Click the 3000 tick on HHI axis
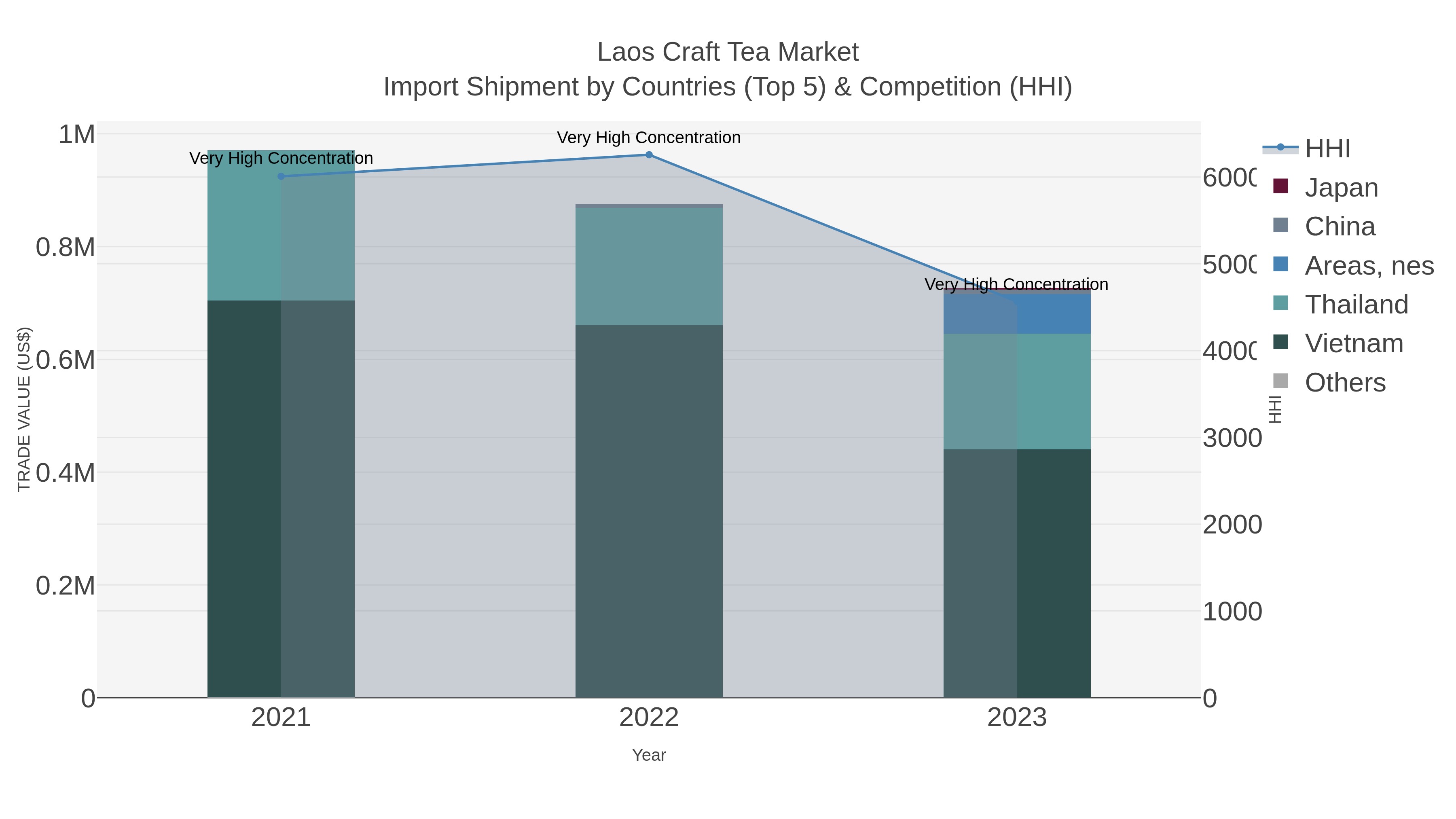The height and width of the screenshot is (819, 1456). pos(1232,438)
